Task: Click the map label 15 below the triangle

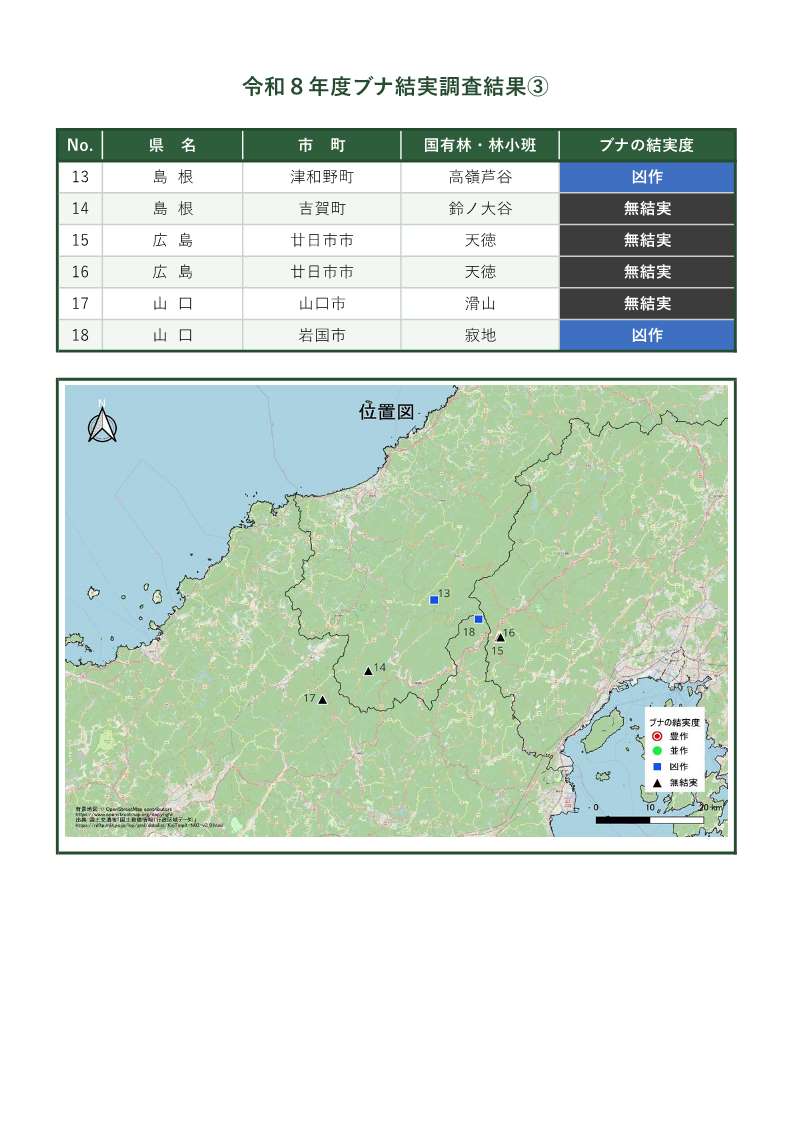Action: [x=498, y=651]
